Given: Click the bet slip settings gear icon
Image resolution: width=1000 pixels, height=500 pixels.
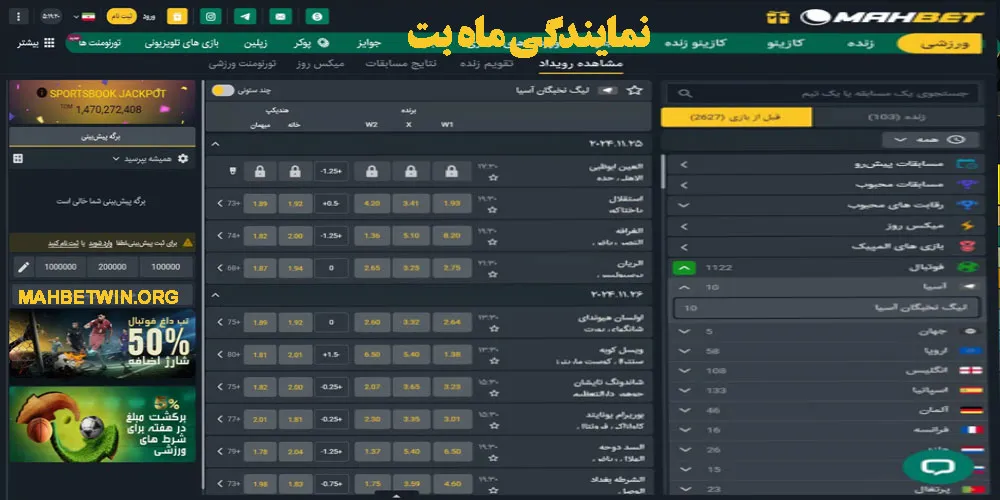Looking at the screenshot, I should pyautogui.click(x=182, y=158).
